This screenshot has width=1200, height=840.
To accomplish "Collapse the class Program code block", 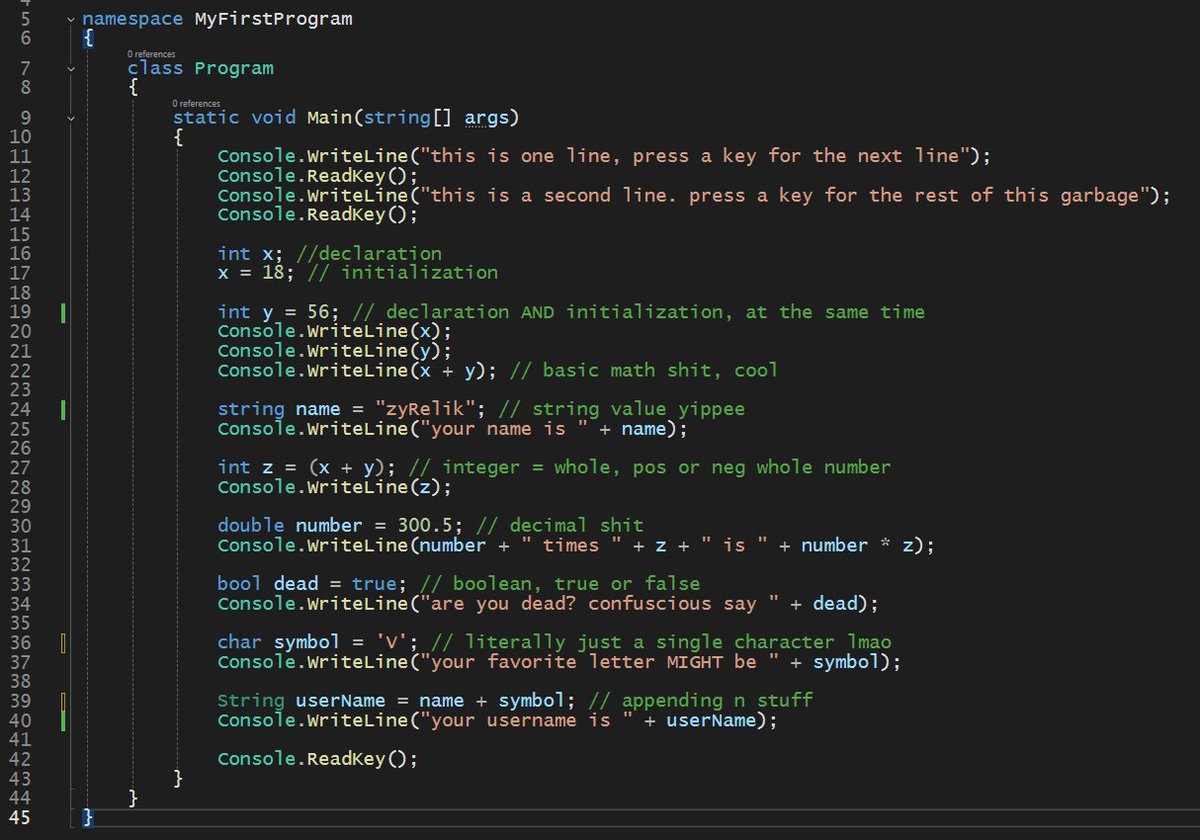I will [70, 69].
